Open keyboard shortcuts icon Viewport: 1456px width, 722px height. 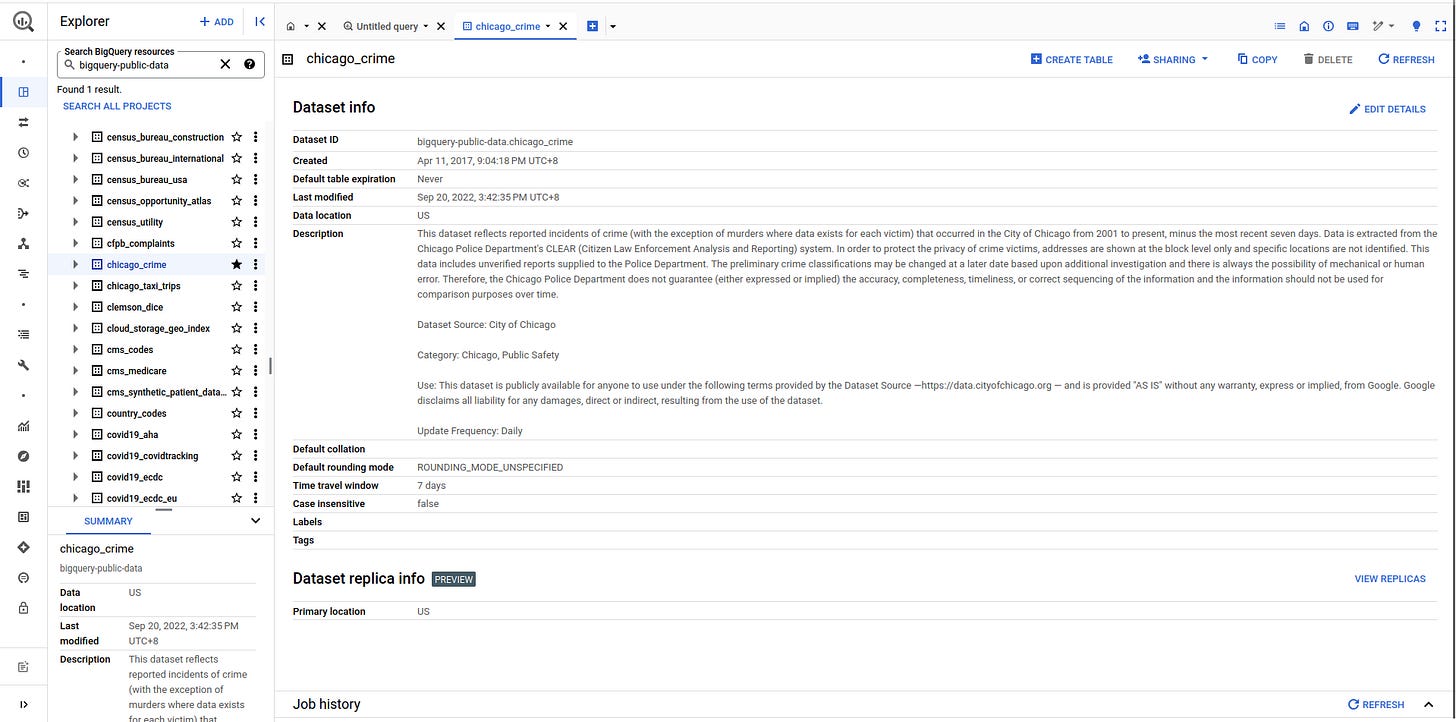[x=1353, y=26]
